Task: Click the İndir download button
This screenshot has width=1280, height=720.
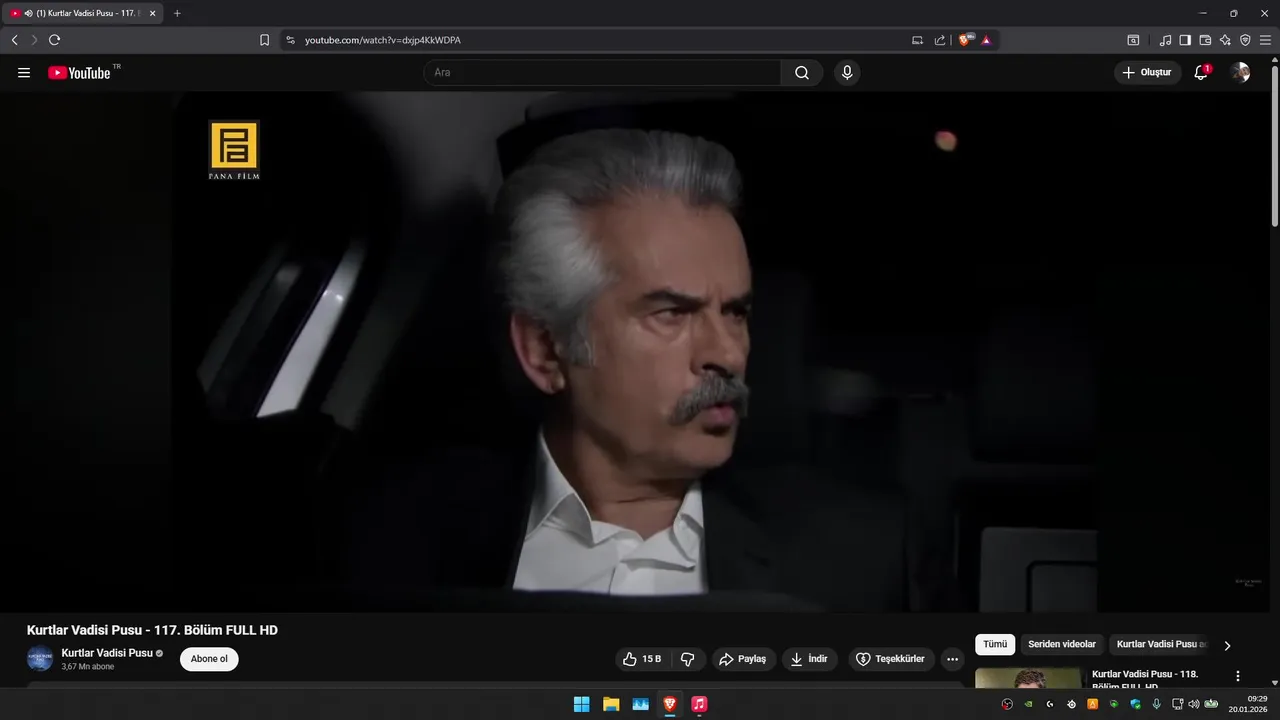Action: coord(809,659)
